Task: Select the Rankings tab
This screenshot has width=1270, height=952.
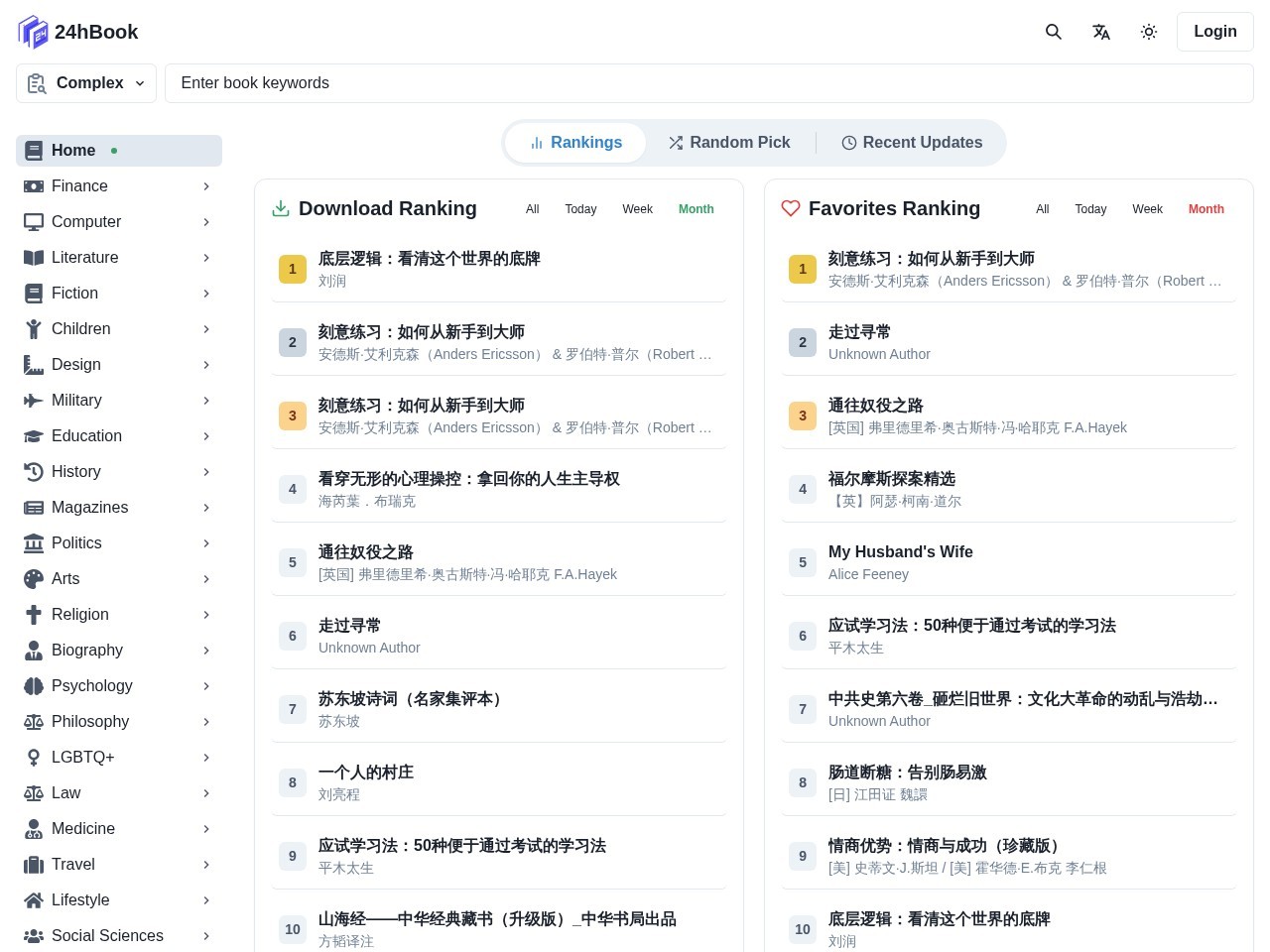Action: [x=575, y=143]
